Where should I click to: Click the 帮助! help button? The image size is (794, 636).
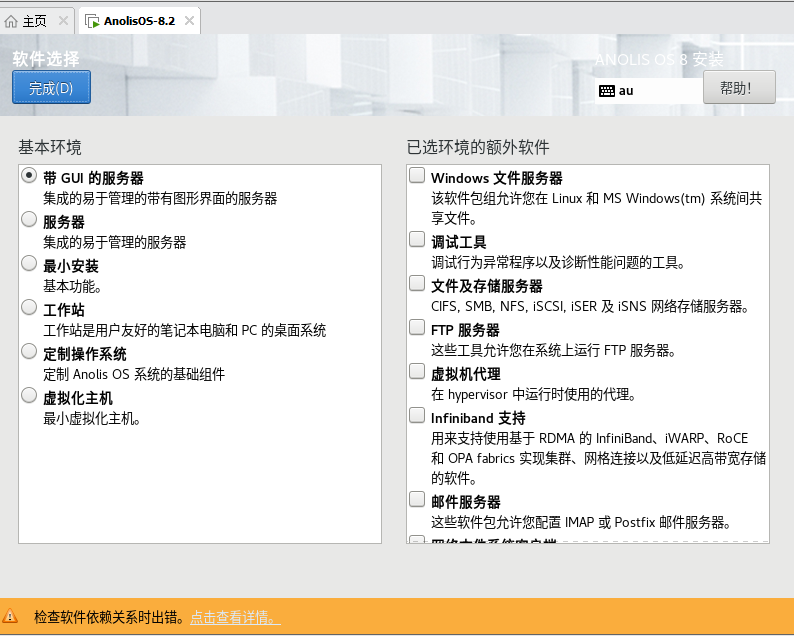click(x=739, y=88)
